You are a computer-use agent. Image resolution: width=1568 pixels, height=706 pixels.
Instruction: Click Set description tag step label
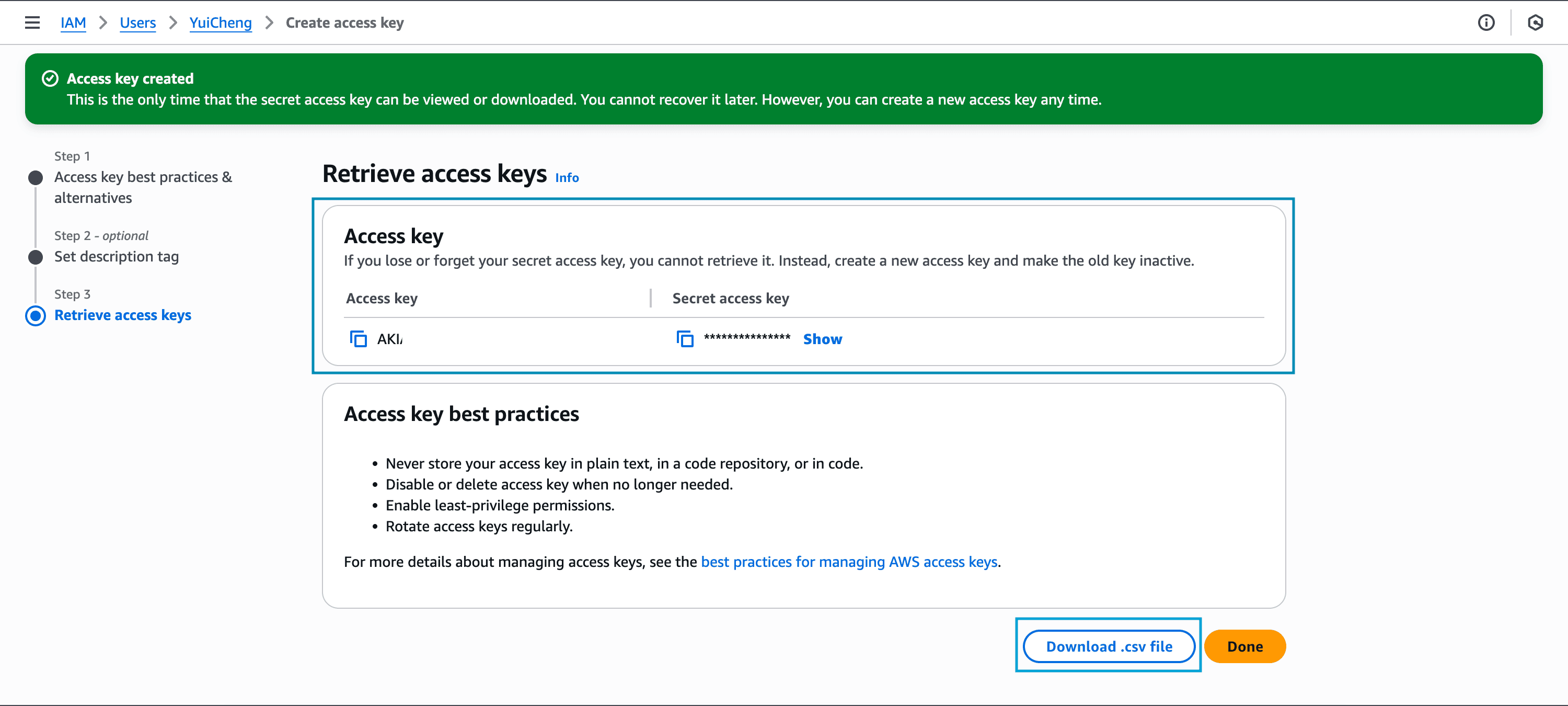tap(116, 256)
